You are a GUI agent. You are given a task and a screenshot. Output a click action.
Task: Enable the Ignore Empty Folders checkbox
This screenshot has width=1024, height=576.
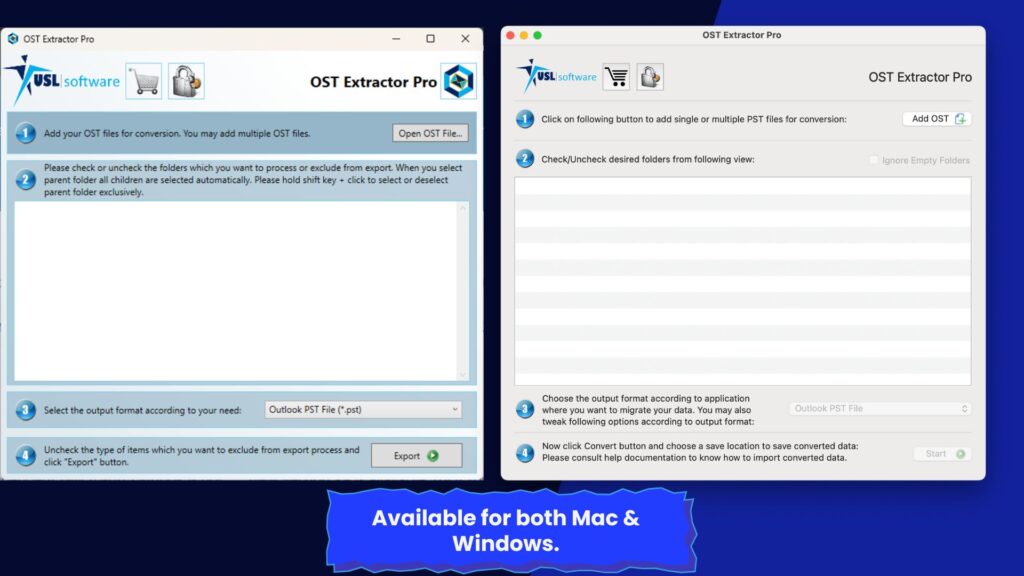[874, 160]
